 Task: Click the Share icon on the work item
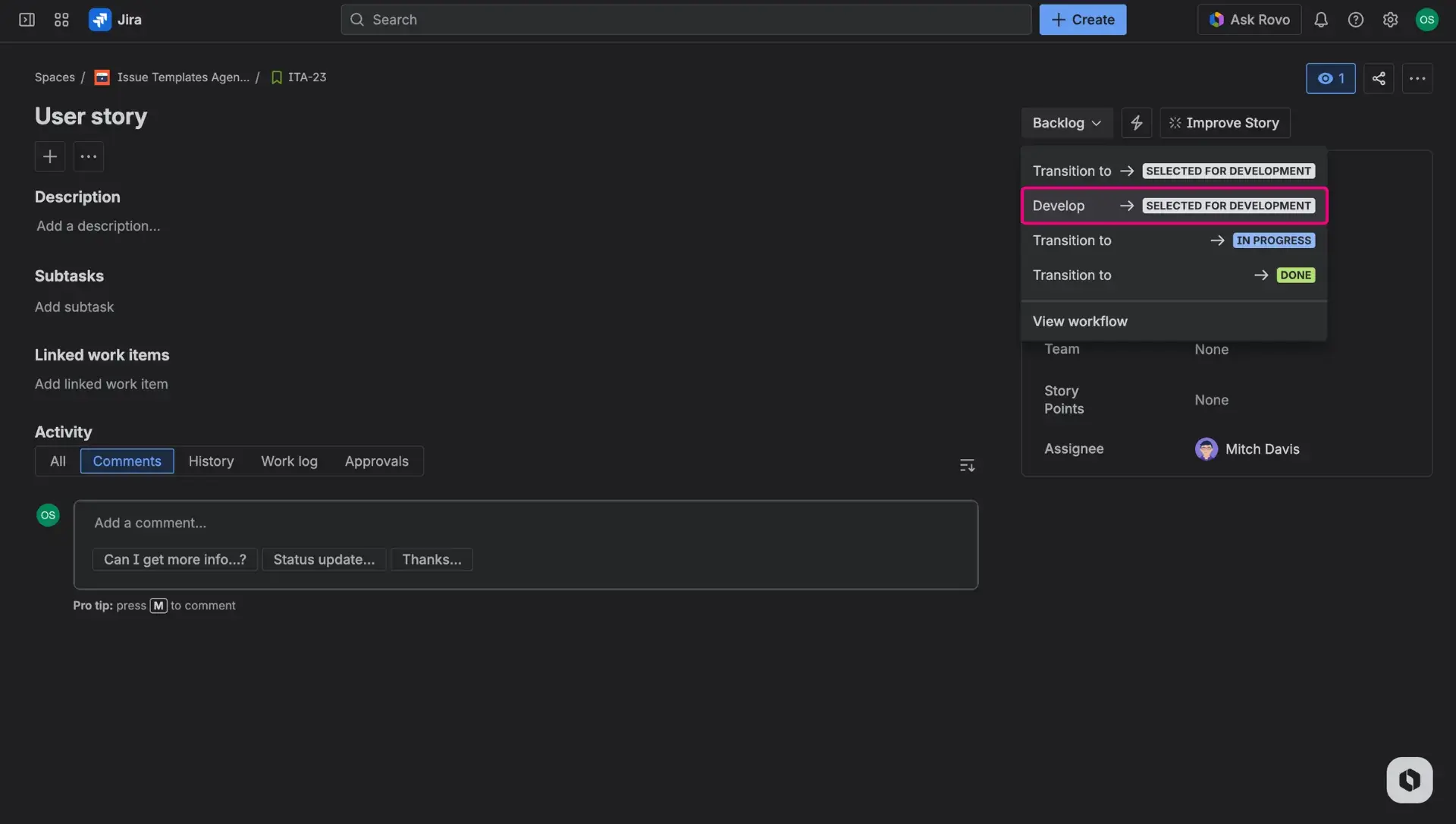[x=1379, y=78]
